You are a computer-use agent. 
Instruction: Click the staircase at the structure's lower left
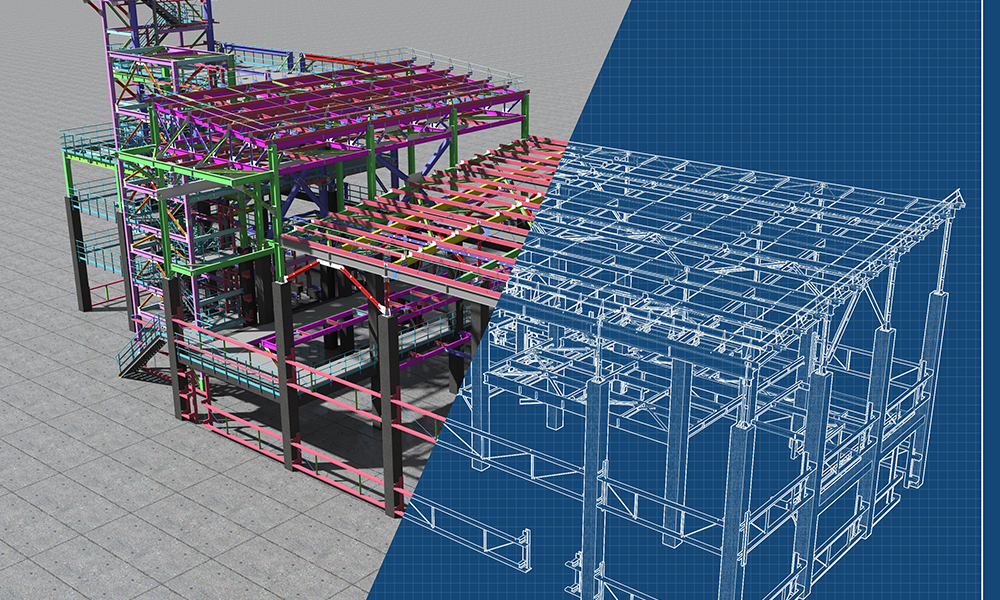140,355
